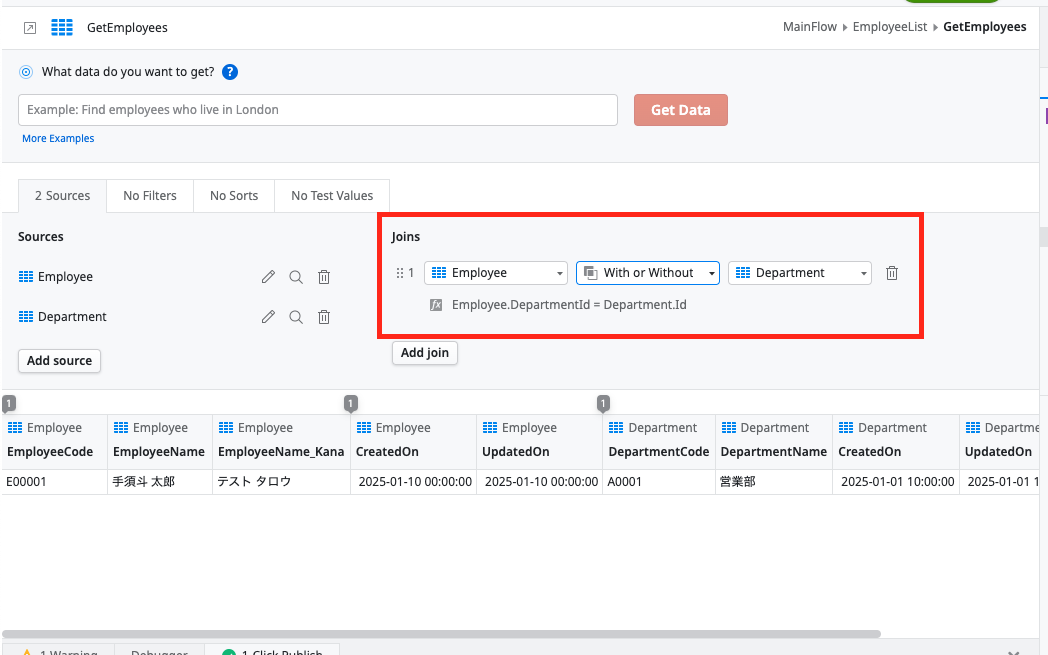Go to EmployeeList in the breadcrumb

[x=890, y=27]
